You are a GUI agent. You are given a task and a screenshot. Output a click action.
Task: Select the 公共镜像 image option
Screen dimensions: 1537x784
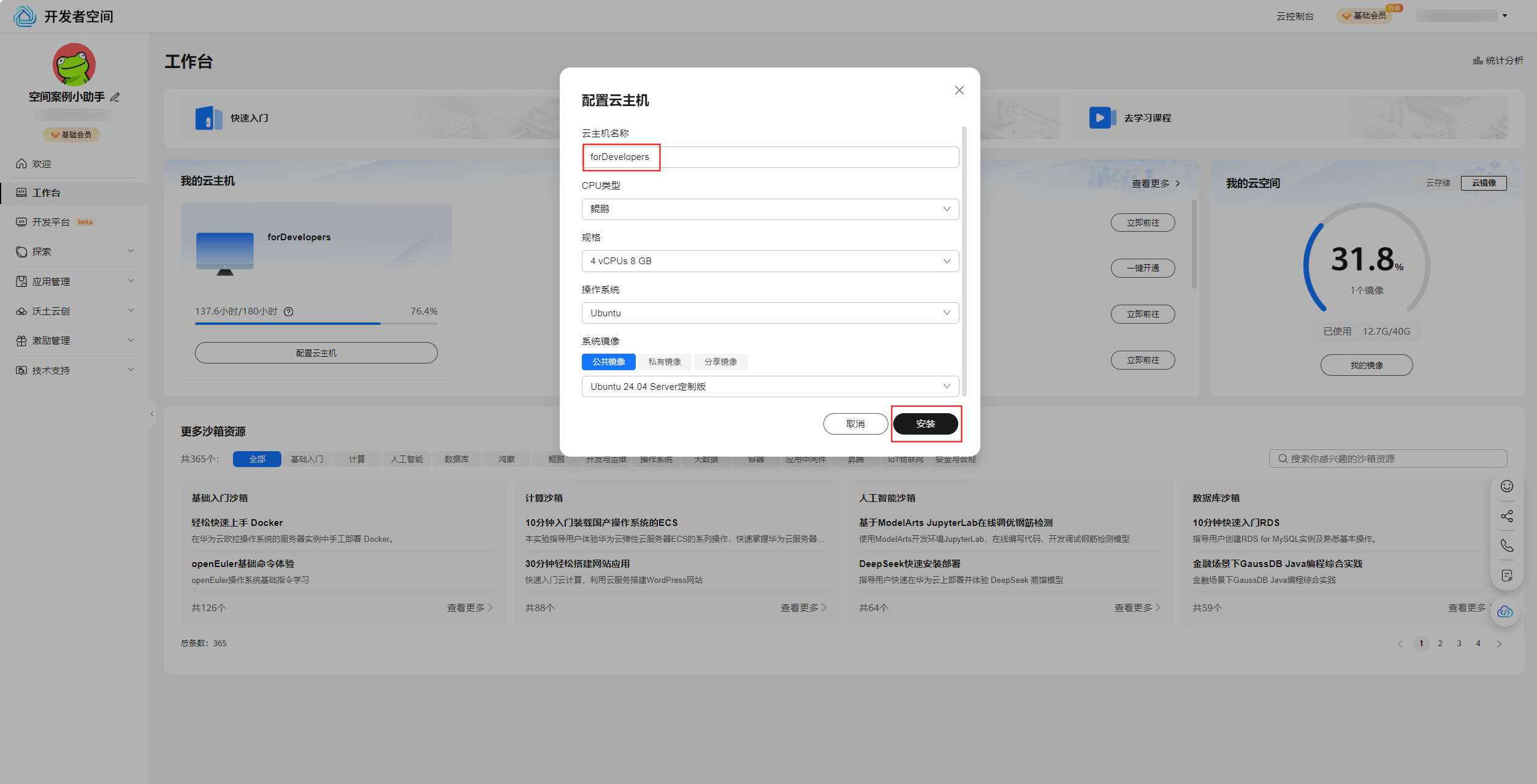(x=608, y=362)
